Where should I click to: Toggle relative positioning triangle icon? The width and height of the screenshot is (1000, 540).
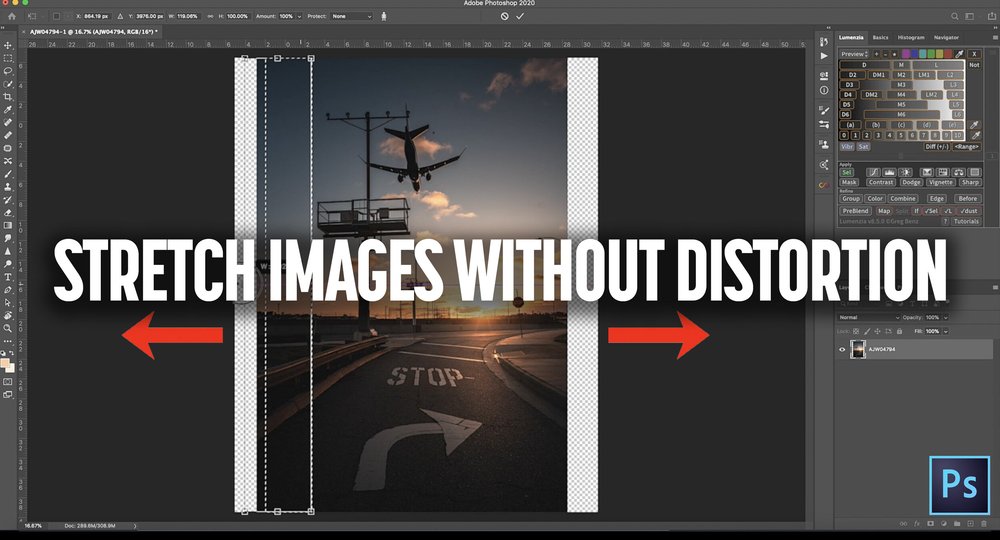click(x=120, y=16)
